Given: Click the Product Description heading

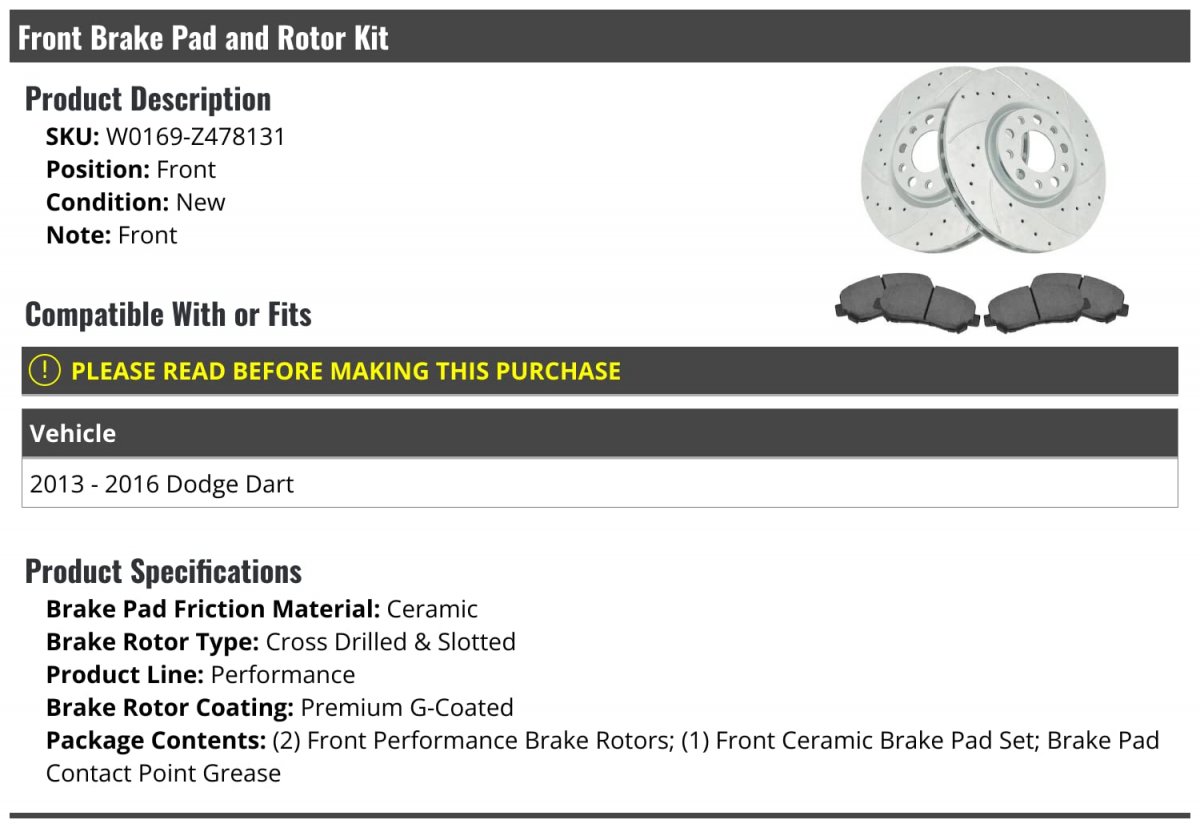Looking at the screenshot, I should click(148, 99).
